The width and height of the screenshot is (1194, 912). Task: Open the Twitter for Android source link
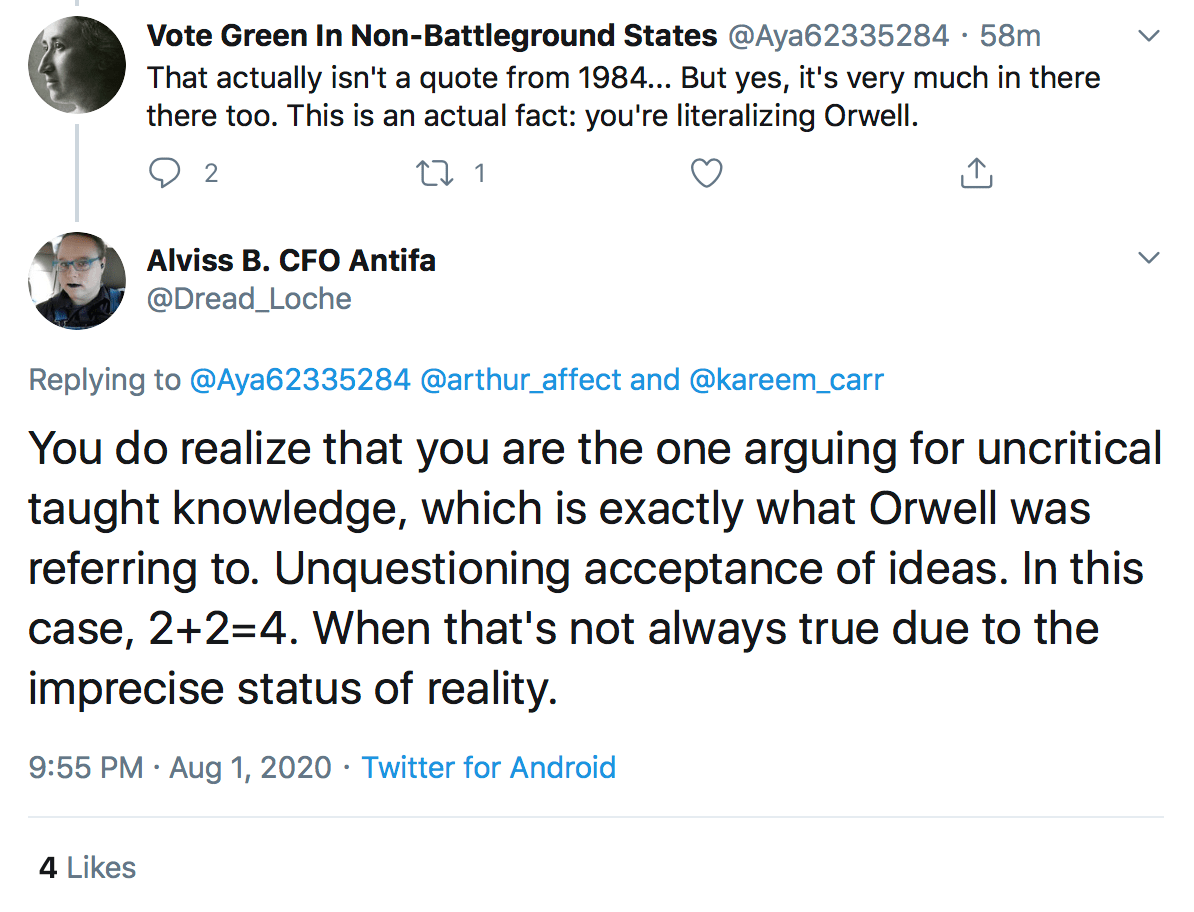[x=488, y=768]
